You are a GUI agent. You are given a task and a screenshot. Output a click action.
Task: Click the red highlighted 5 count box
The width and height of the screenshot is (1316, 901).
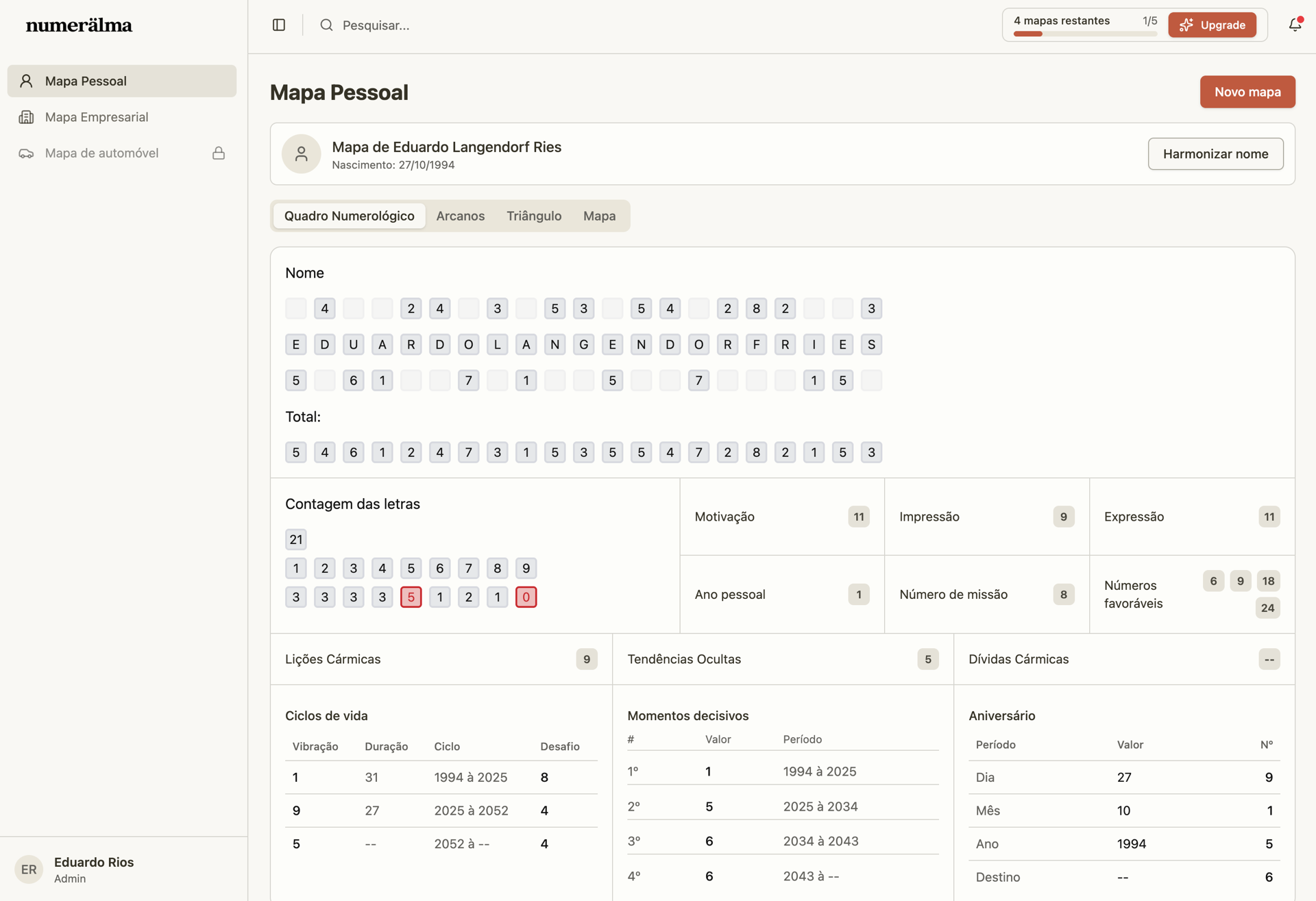[411, 597]
